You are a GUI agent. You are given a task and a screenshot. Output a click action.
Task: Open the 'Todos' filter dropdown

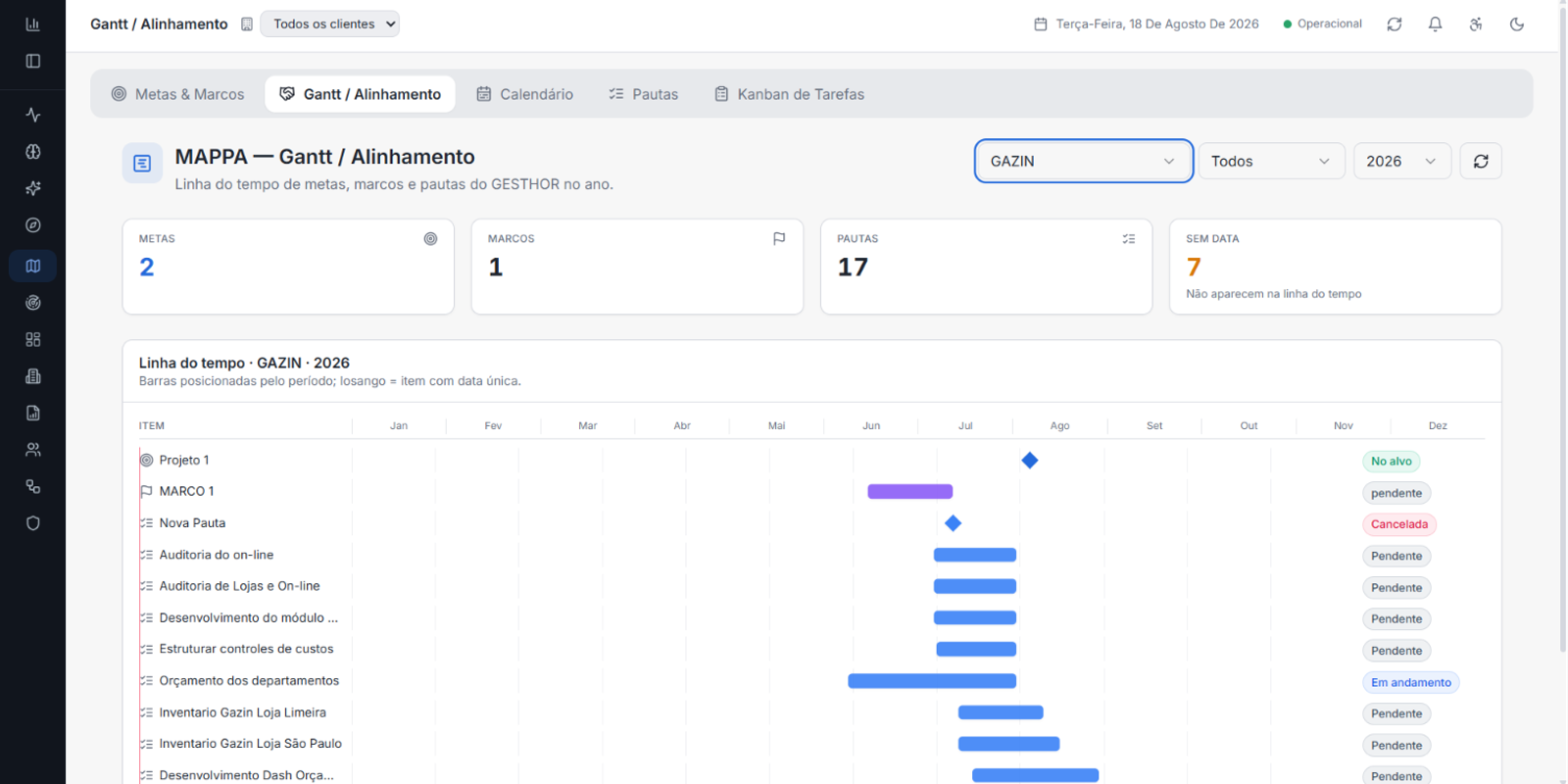(x=1271, y=161)
